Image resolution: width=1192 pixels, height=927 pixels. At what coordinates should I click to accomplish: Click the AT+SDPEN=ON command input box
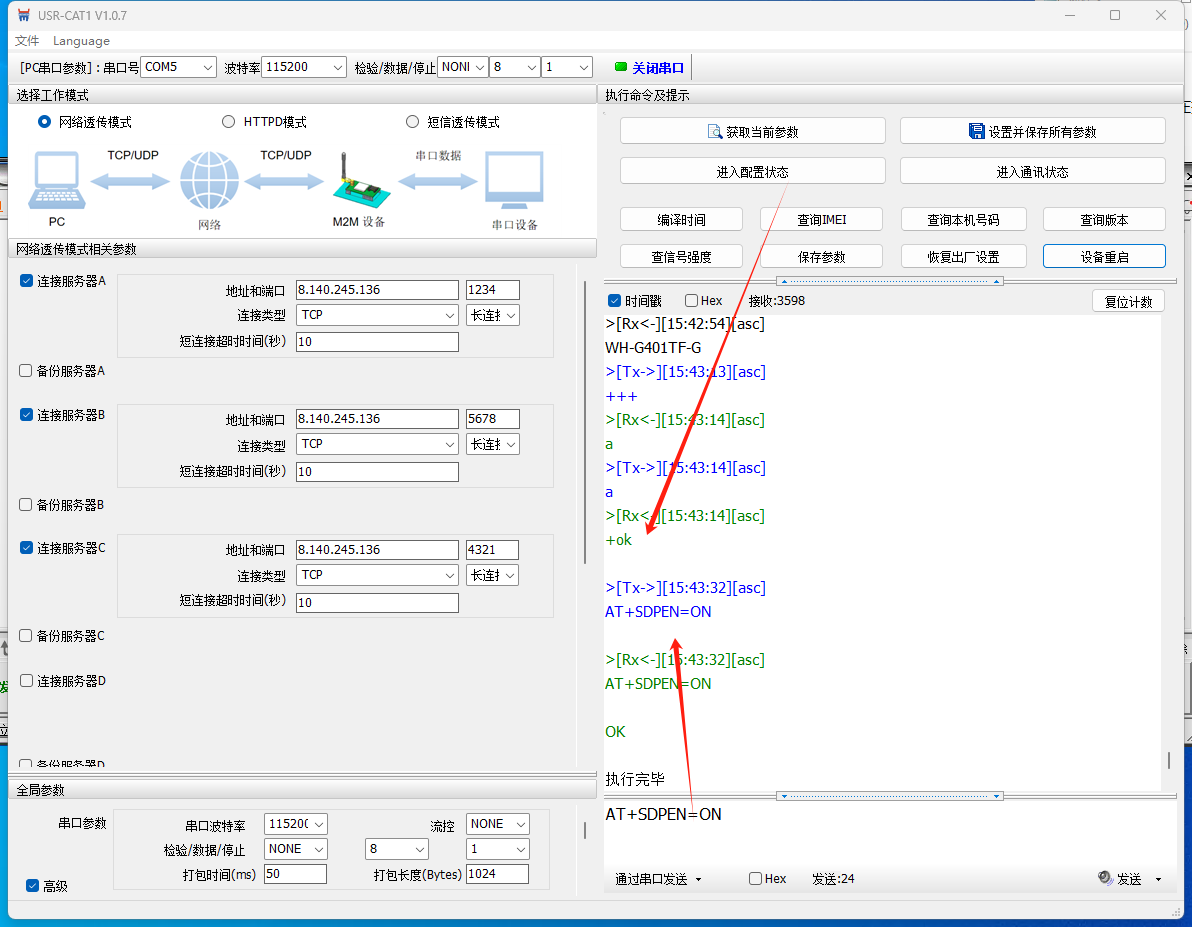pos(888,832)
